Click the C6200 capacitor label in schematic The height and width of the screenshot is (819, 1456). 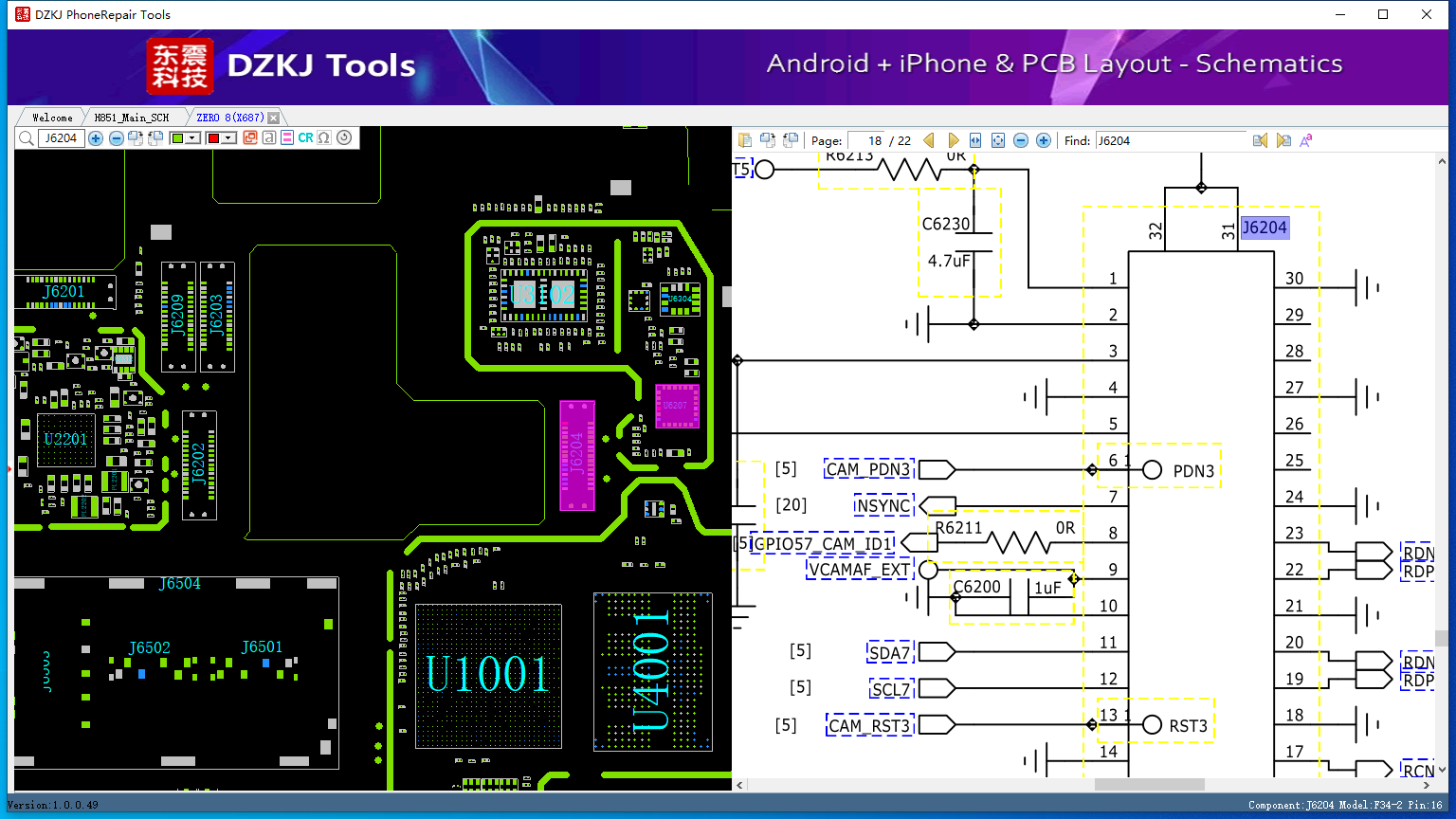click(x=977, y=587)
